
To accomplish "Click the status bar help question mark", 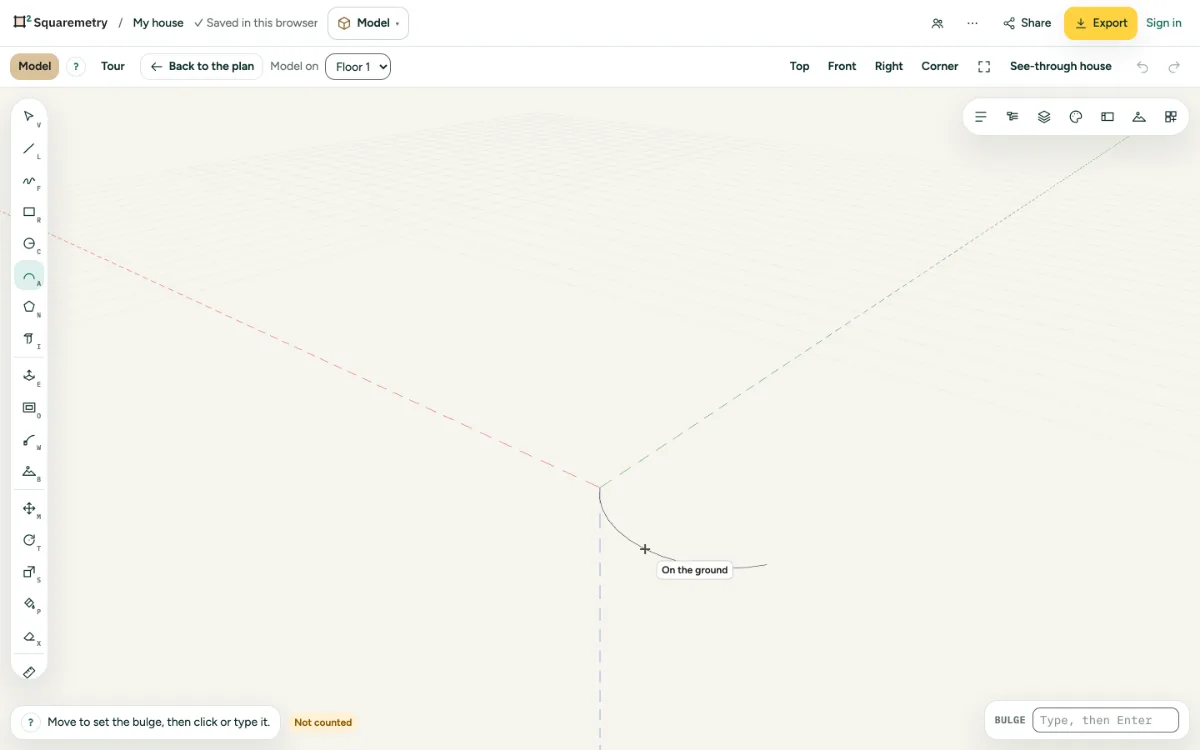I will (x=31, y=722).
